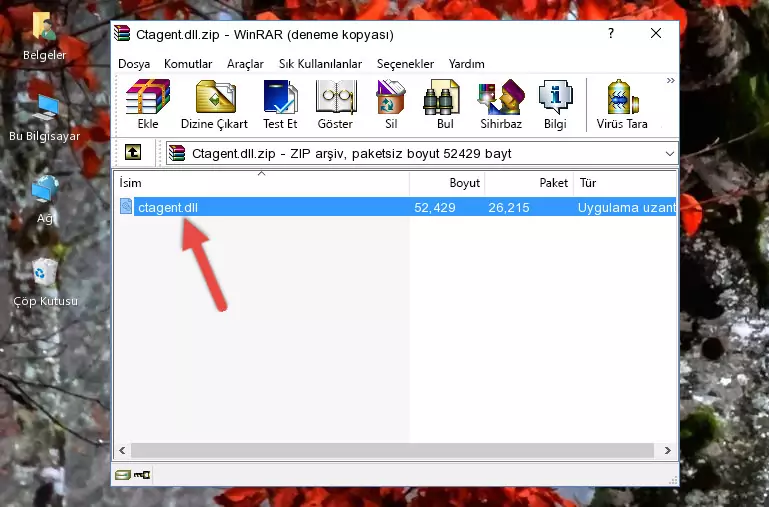Image resolution: width=769 pixels, height=507 pixels.
Task: Sort by Paket column header
Action: 529,183
